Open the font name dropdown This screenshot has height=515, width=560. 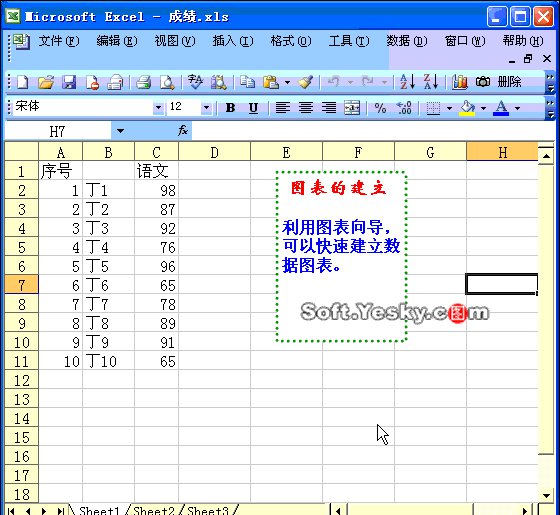(158, 107)
